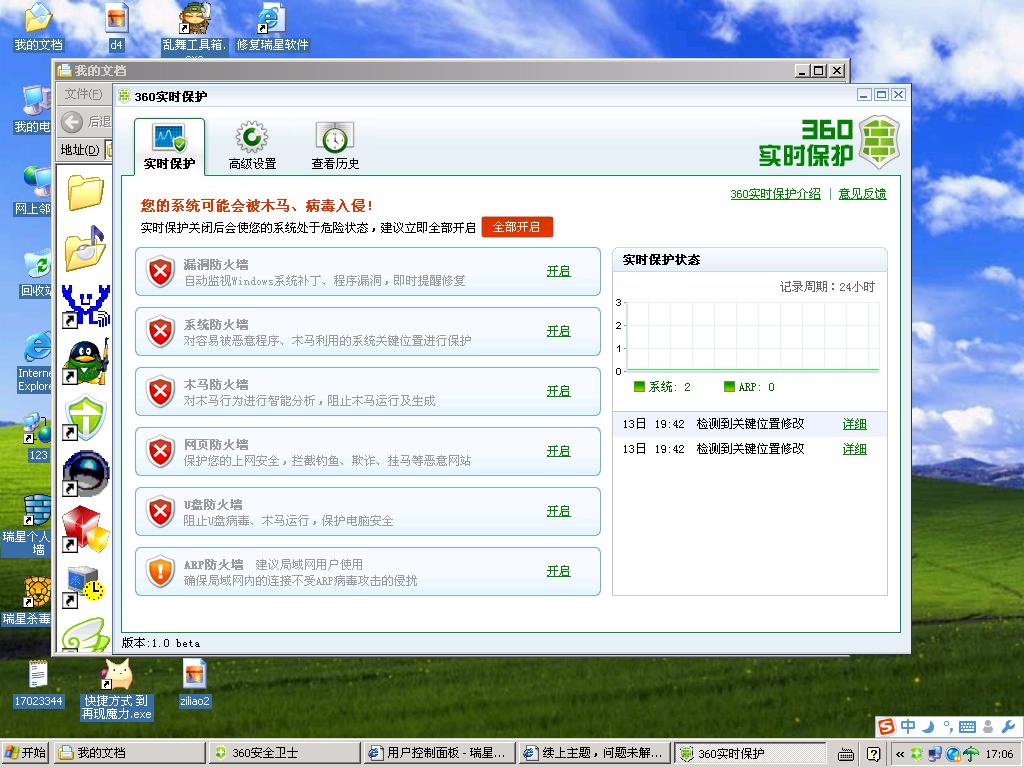Enable ARP防火墙 via its 开启 link
Viewport: 1024px width, 768px height.
558,571
